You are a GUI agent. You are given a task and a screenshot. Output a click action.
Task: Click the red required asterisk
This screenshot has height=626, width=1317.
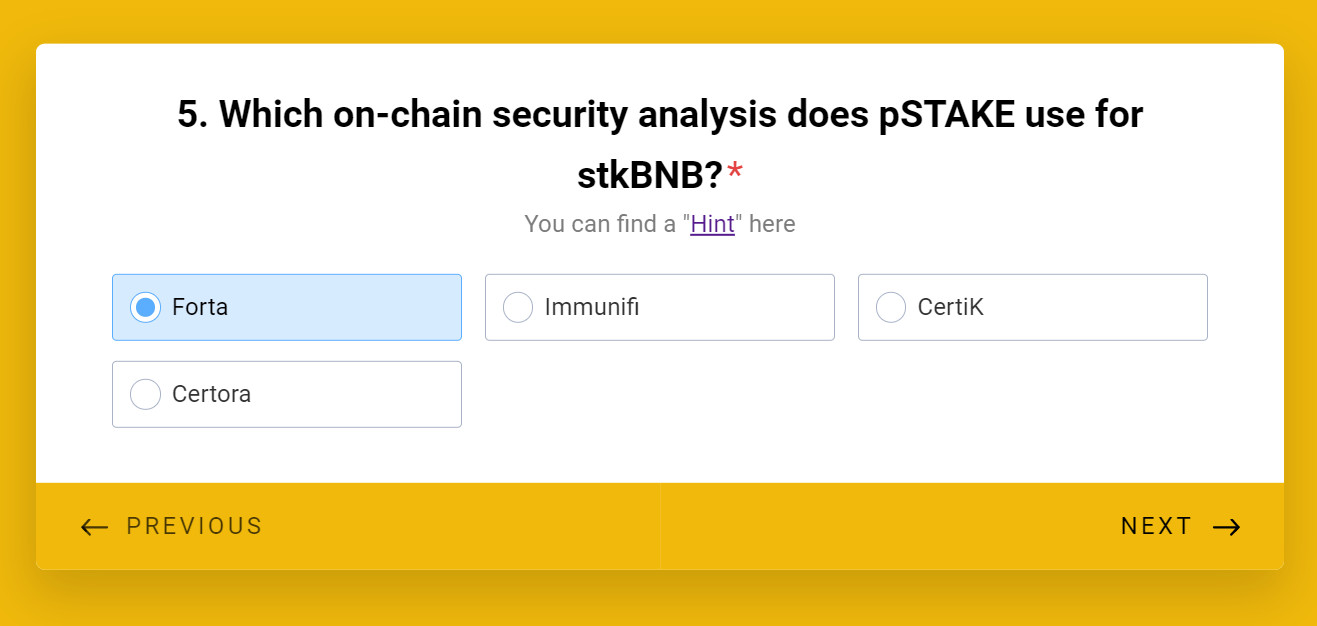735,174
